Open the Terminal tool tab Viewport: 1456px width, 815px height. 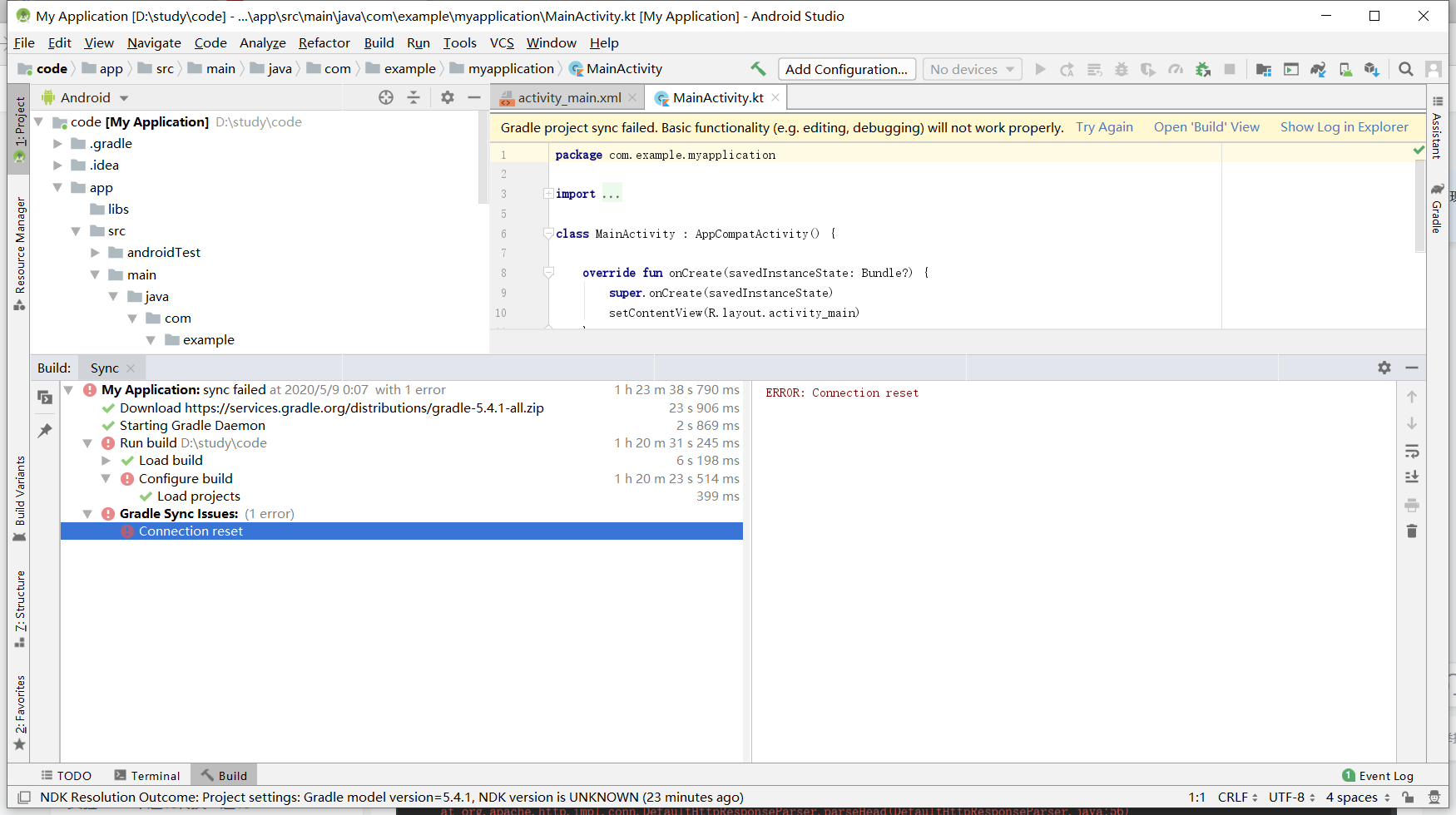[x=146, y=775]
